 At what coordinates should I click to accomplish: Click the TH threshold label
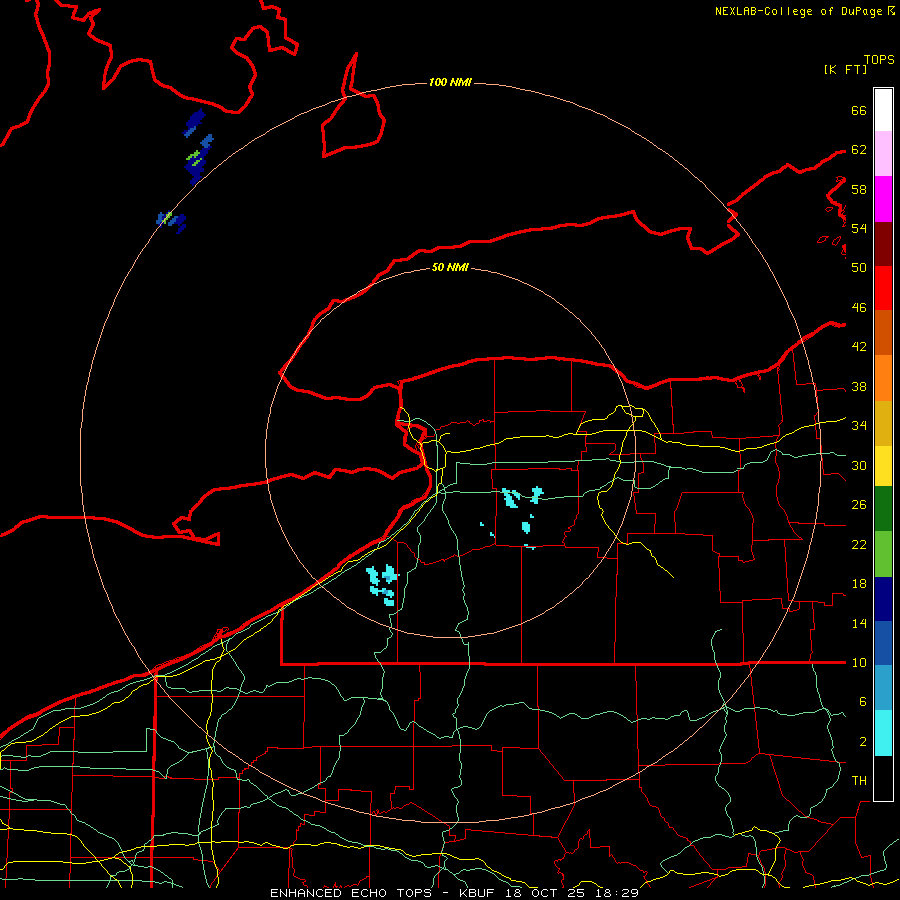click(859, 781)
